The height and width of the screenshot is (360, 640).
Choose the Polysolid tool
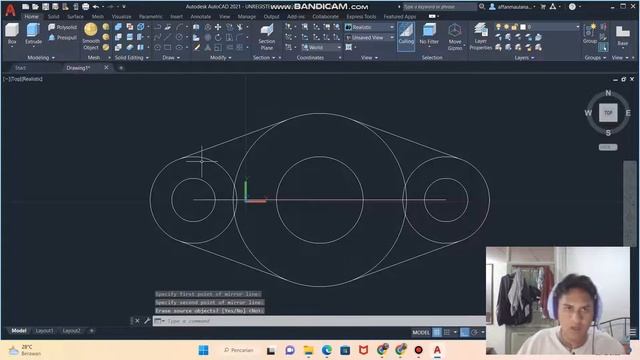(x=62, y=27)
